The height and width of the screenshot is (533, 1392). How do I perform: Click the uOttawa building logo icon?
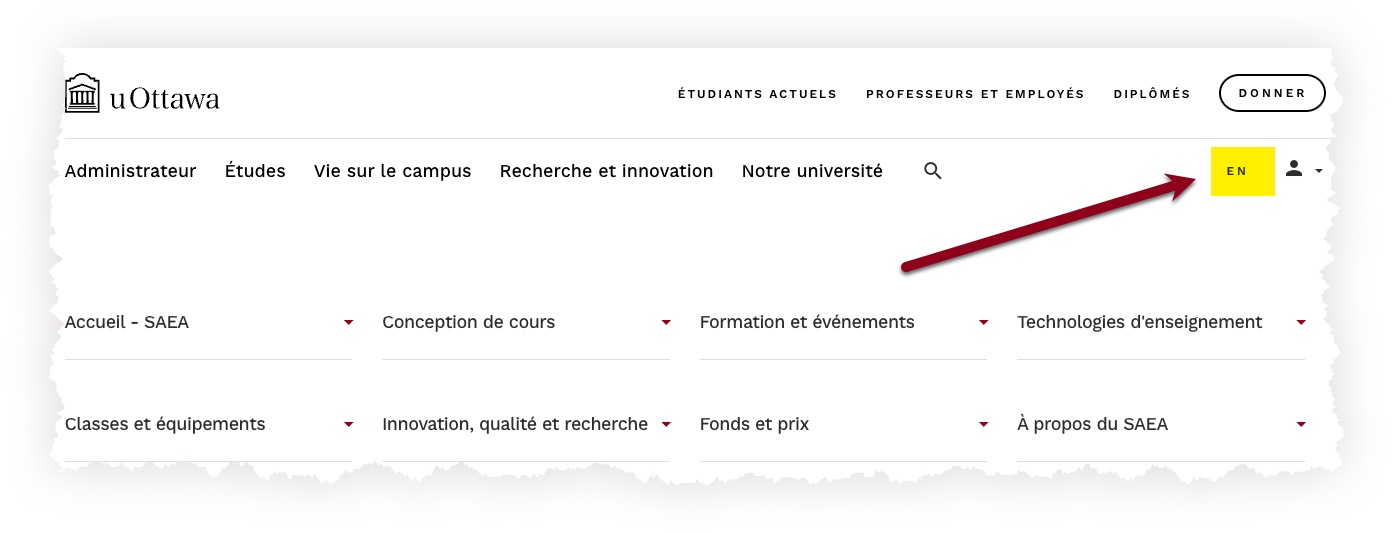(82, 94)
